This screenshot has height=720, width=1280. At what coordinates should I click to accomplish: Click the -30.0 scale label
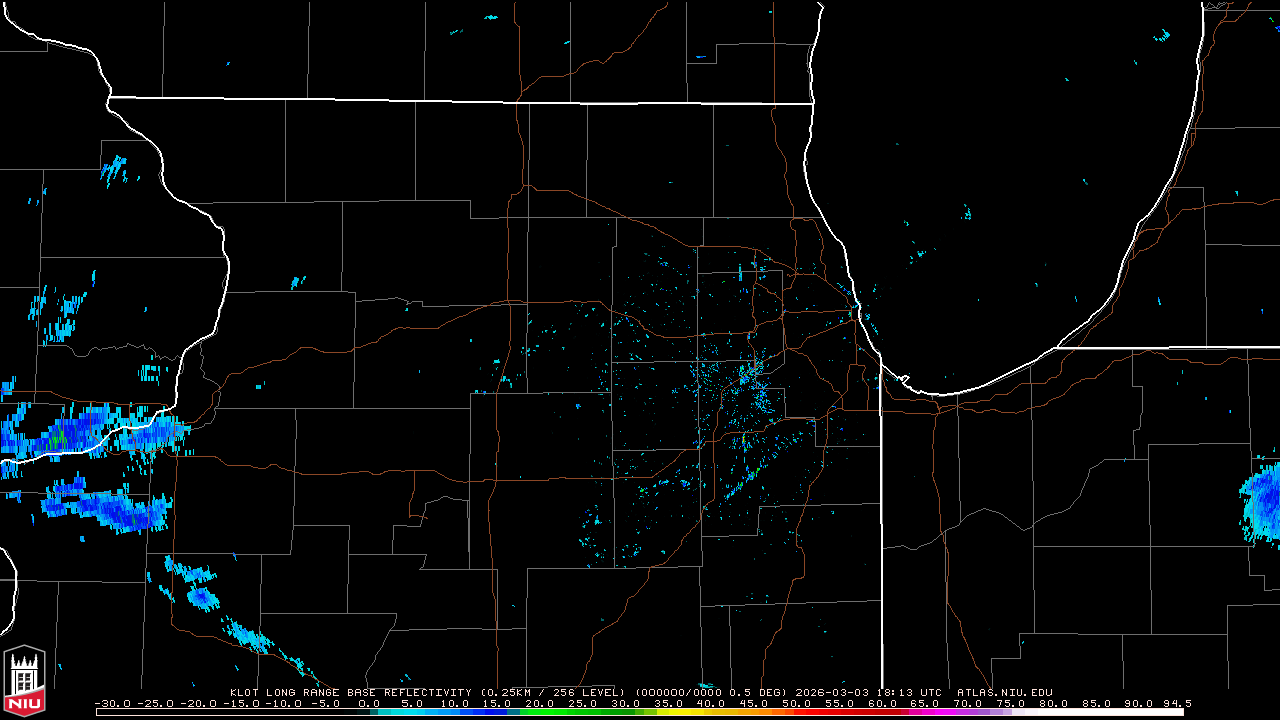(x=113, y=703)
